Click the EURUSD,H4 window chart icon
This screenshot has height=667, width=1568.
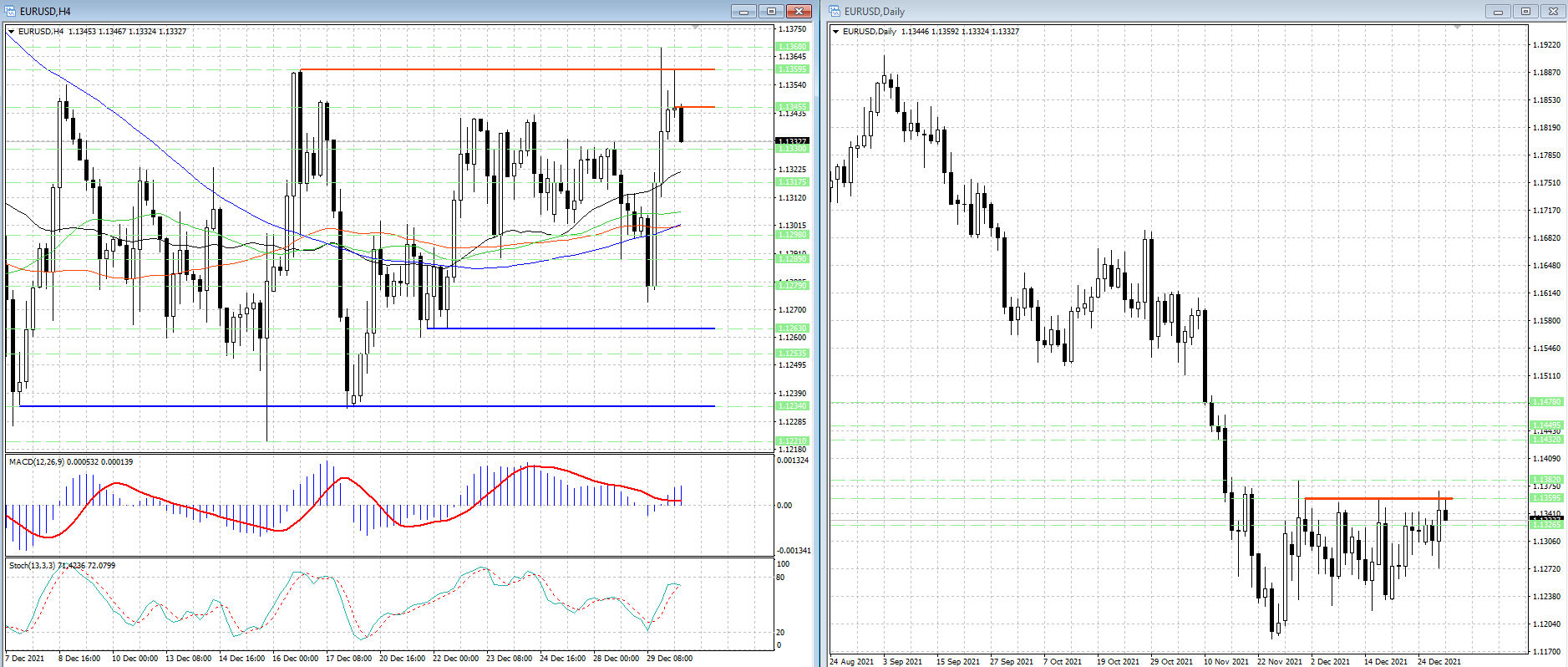[x=11, y=11]
